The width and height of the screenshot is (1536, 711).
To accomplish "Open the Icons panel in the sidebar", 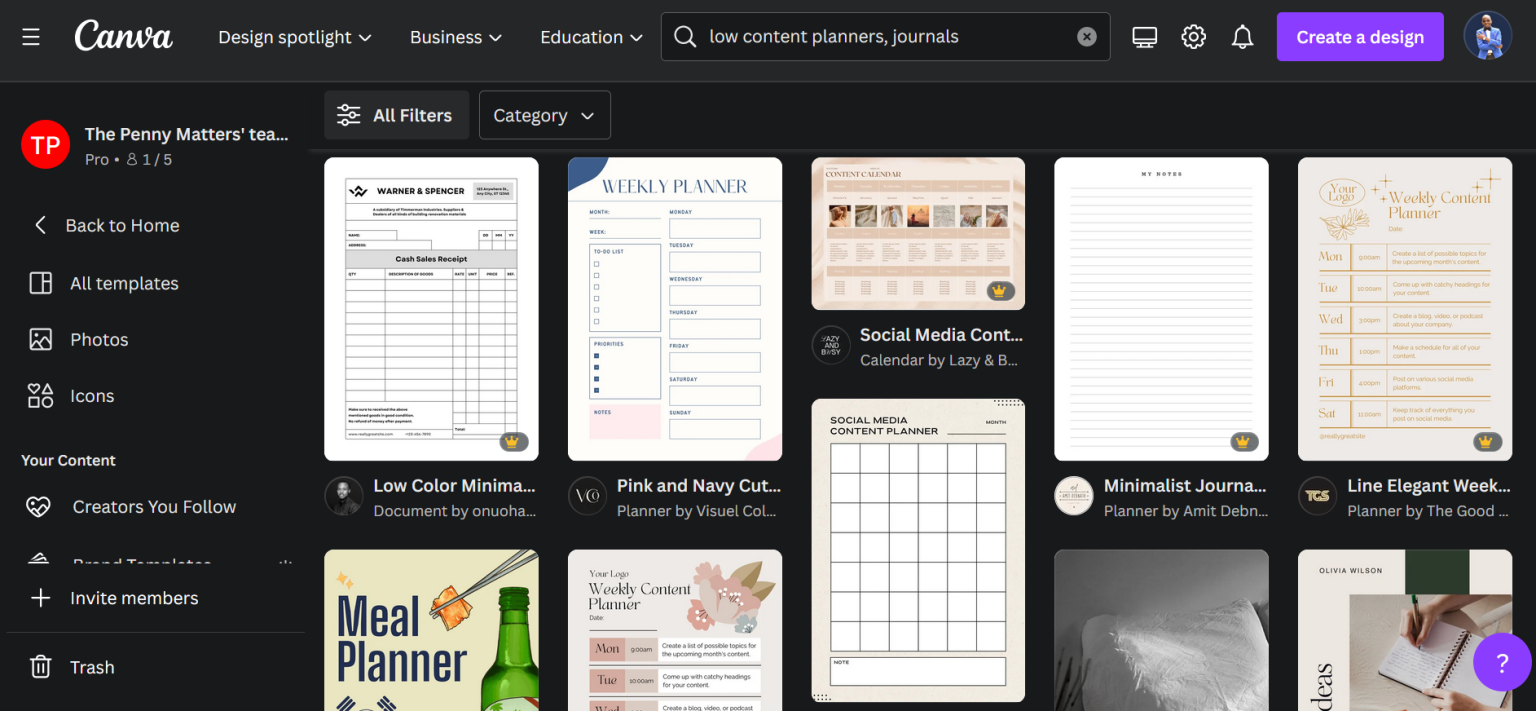I will 91,396.
